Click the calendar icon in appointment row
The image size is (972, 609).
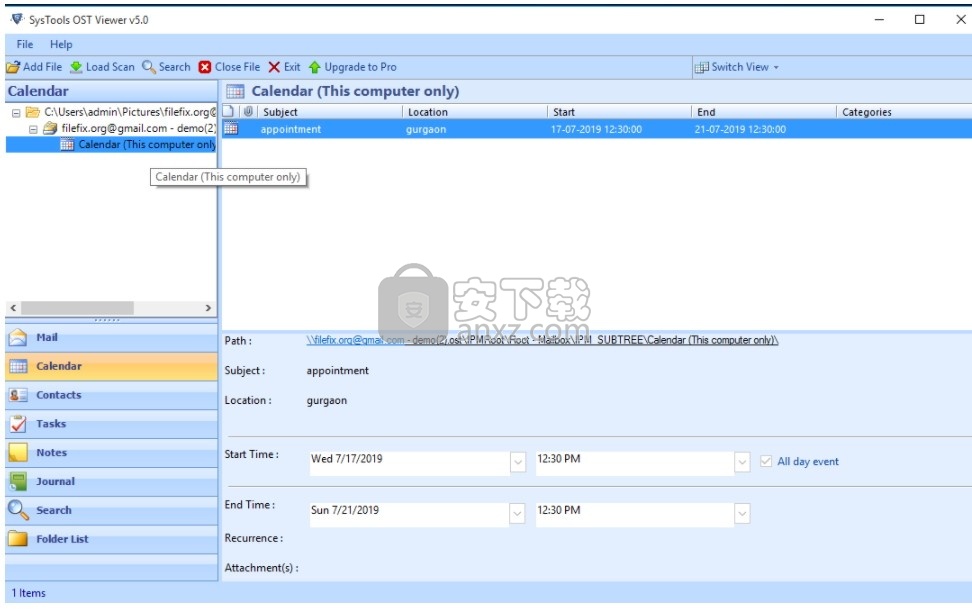click(x=231, y=128)
